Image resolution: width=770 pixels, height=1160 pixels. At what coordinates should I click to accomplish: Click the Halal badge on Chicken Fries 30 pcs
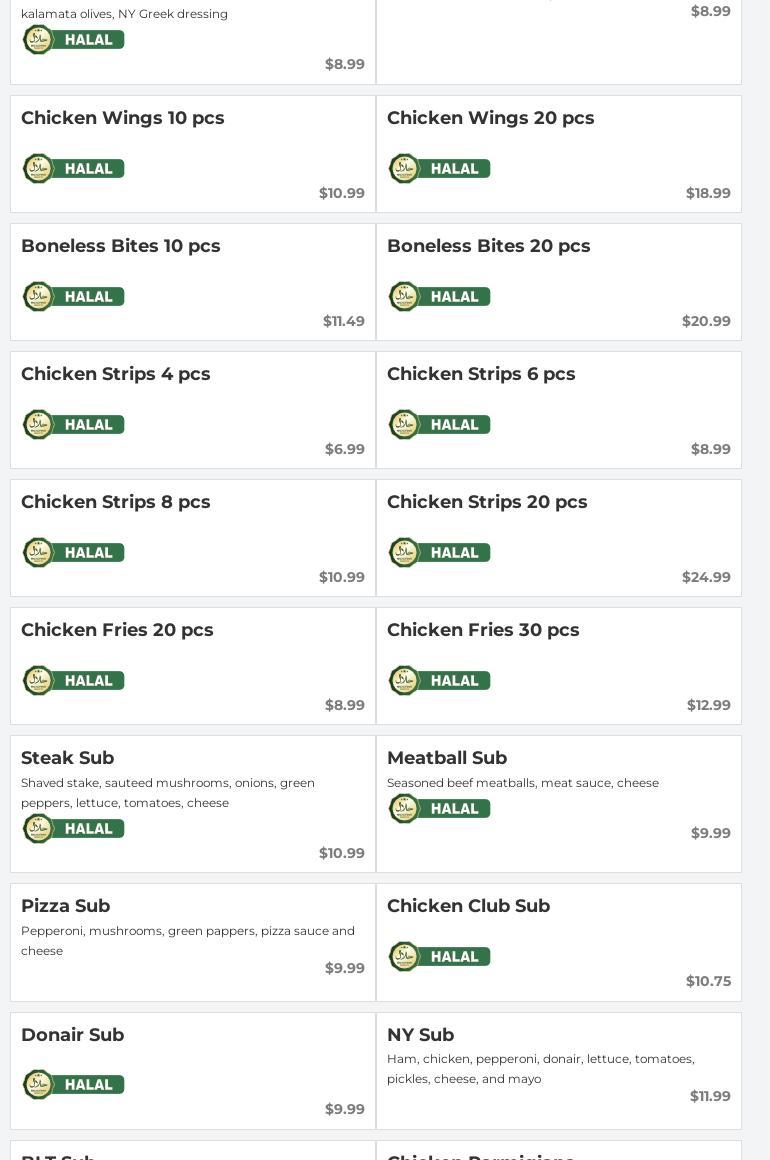coord(440,680)
